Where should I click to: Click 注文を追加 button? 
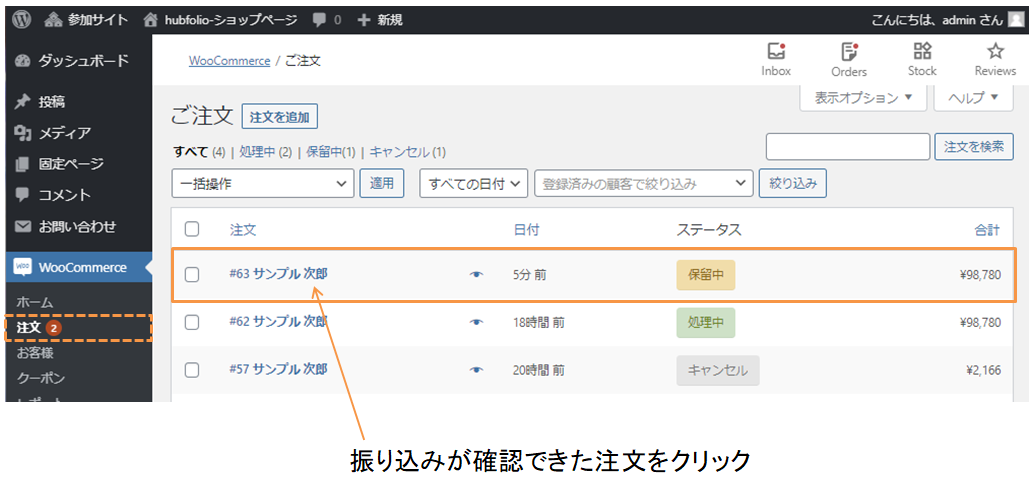point(280,118)
